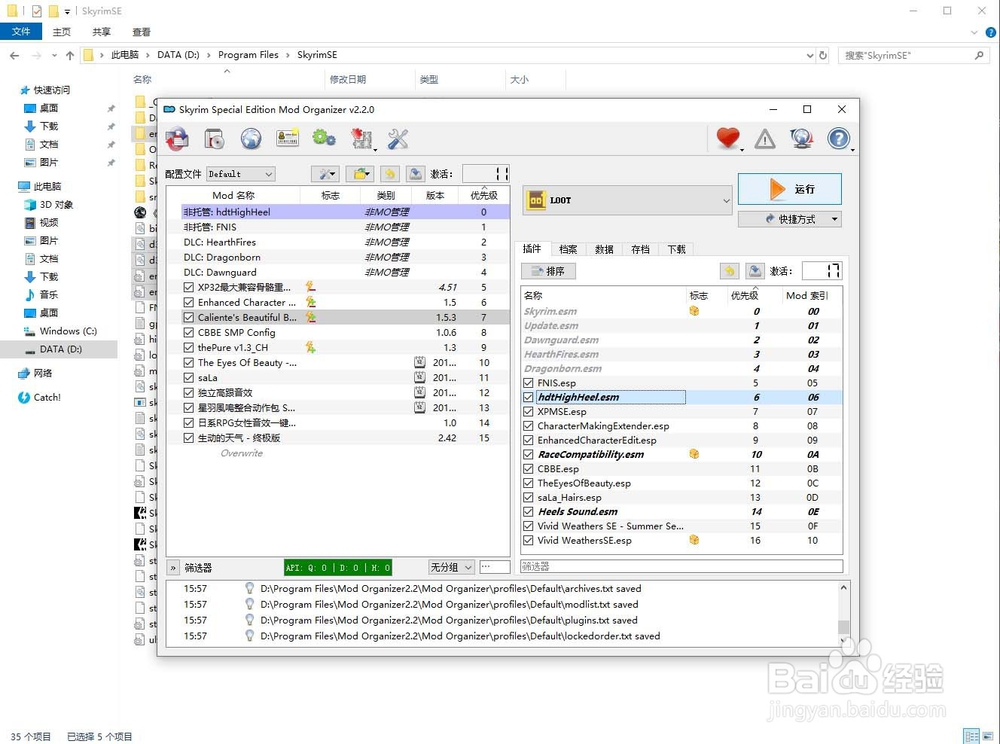Open the Help question mark icon

(x=839, y=138)
